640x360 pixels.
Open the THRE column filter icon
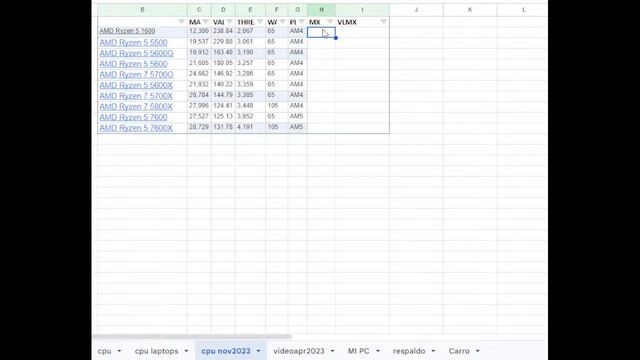[x=260, y=22]
